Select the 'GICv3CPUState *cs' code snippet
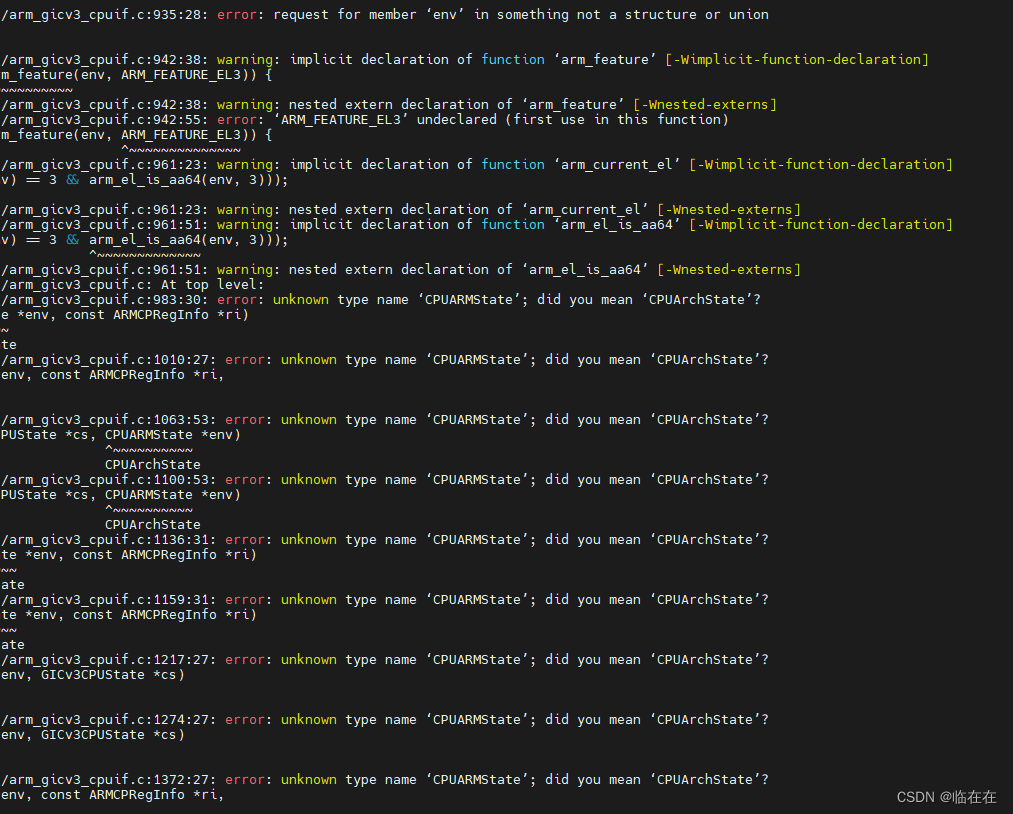Image resolution: width=1013 pixels, height=814 pixels. (90, 674)
